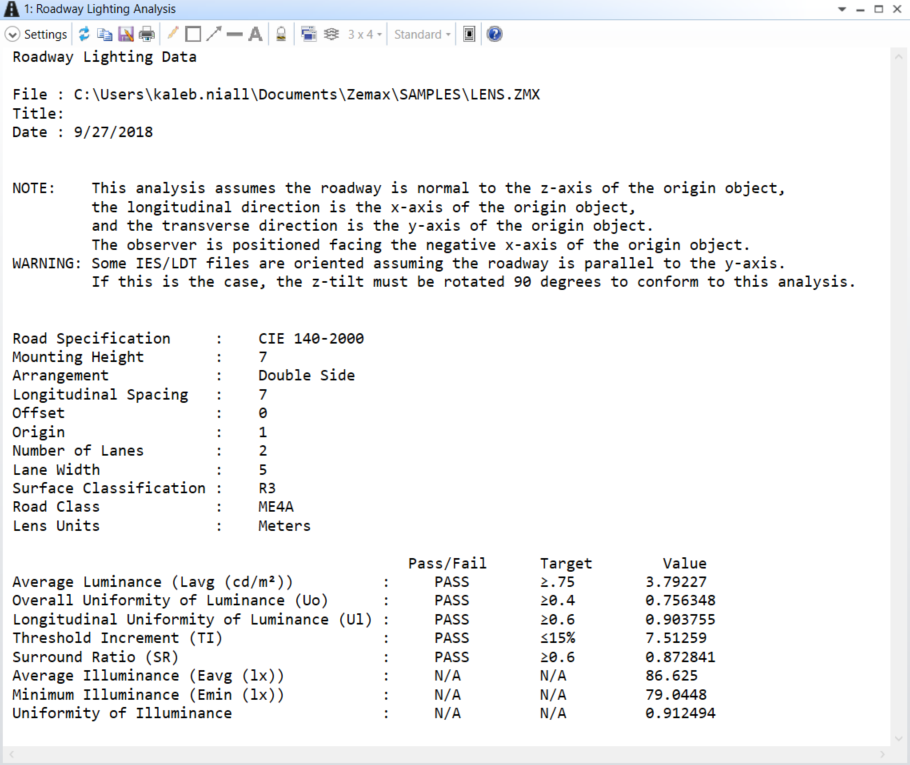Click the Threshold Increment value 7.51259
The height and width of the screenshot is (765, 910).
pyautogui.click(x=676, y=638)
